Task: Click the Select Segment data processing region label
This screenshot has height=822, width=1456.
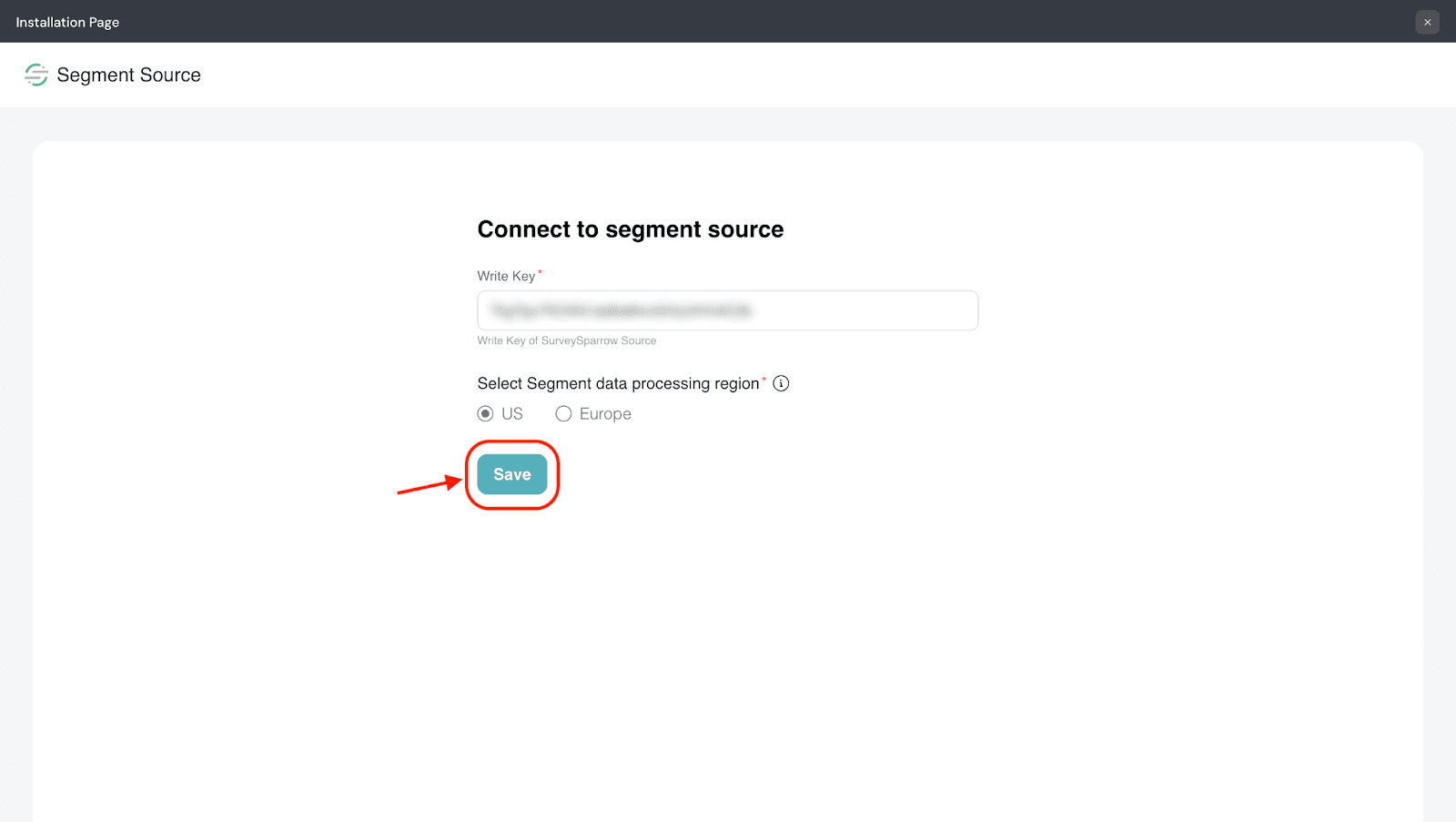Action: coord(618,383)
